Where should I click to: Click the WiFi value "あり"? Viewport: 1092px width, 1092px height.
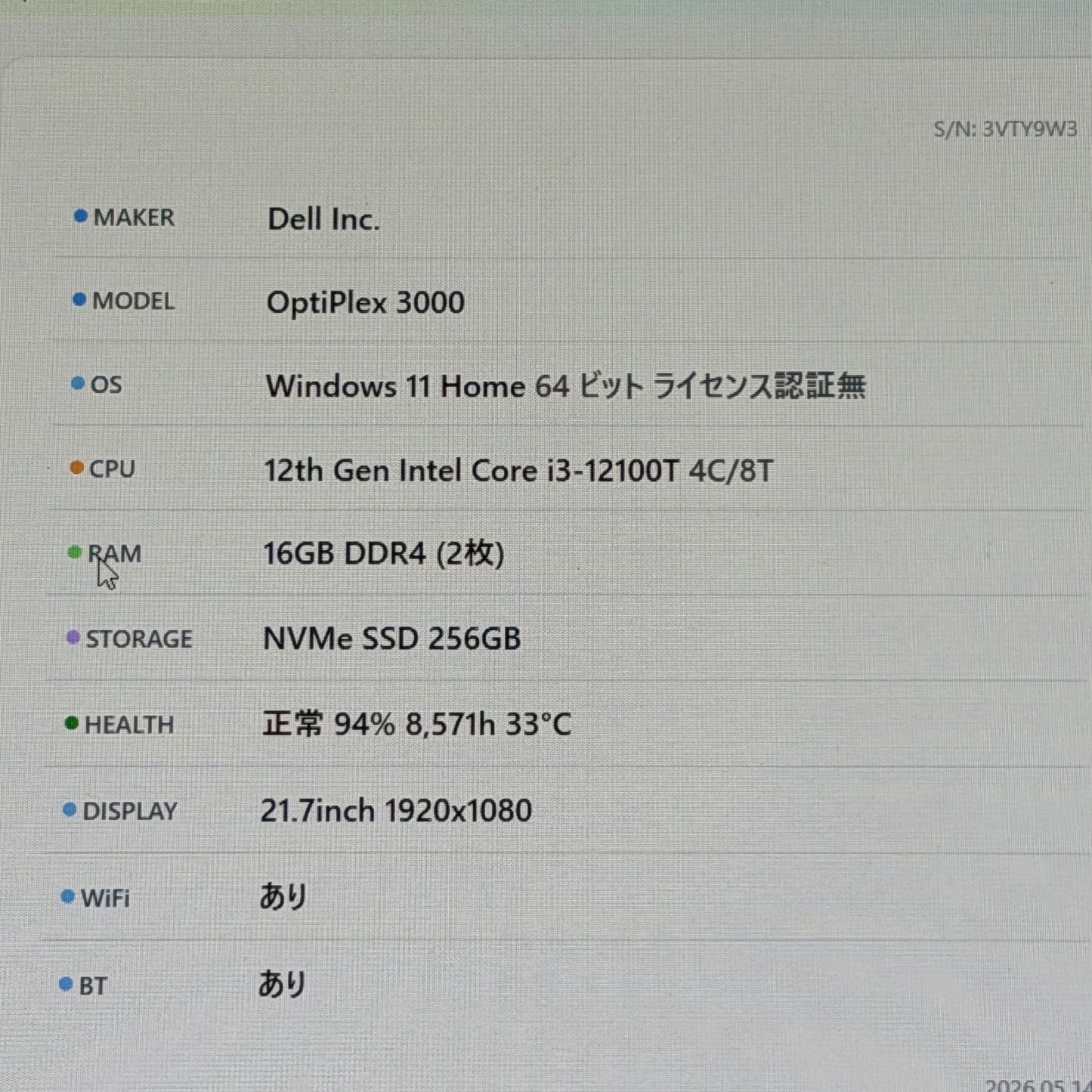click(x=283, y=897)
